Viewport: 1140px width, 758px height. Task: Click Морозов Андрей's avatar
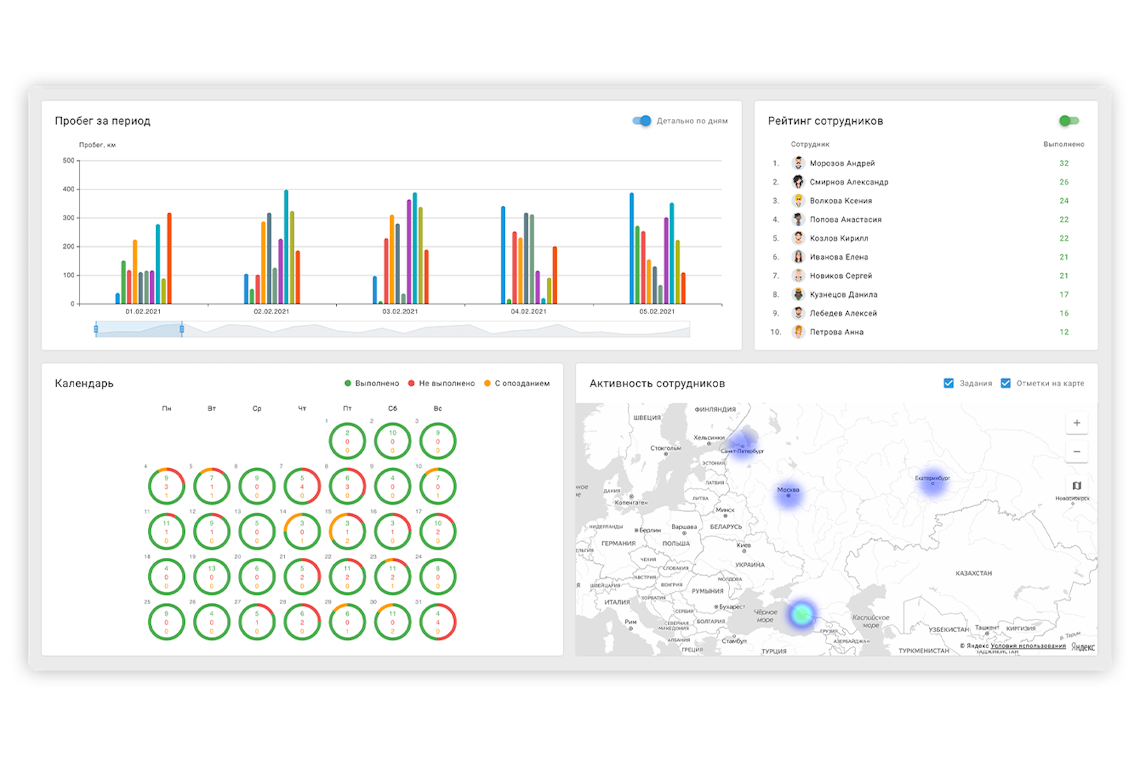(798, 163)
